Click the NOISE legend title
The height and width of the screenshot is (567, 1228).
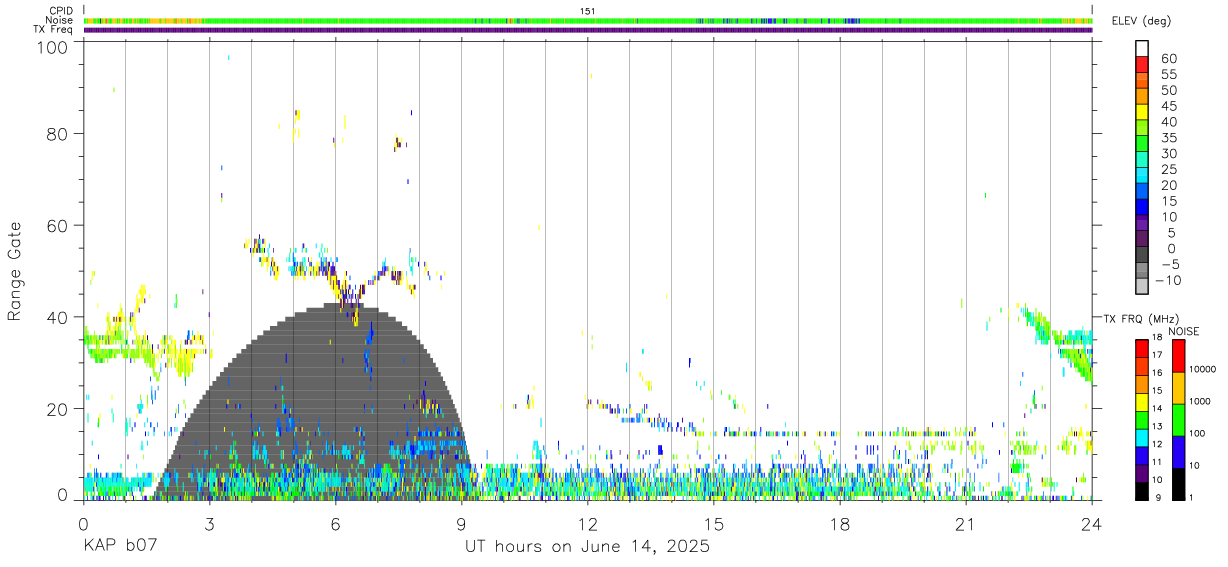[1183, 332]
